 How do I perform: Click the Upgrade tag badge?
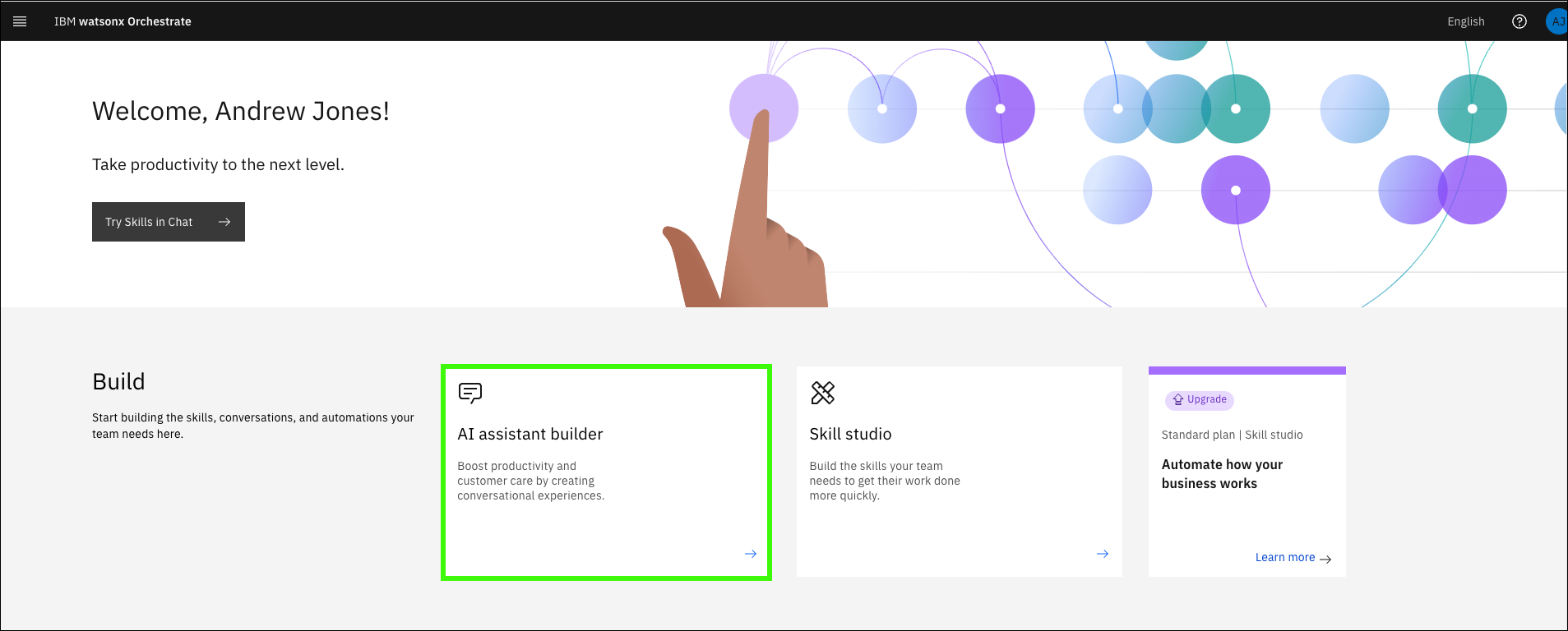1199,400
